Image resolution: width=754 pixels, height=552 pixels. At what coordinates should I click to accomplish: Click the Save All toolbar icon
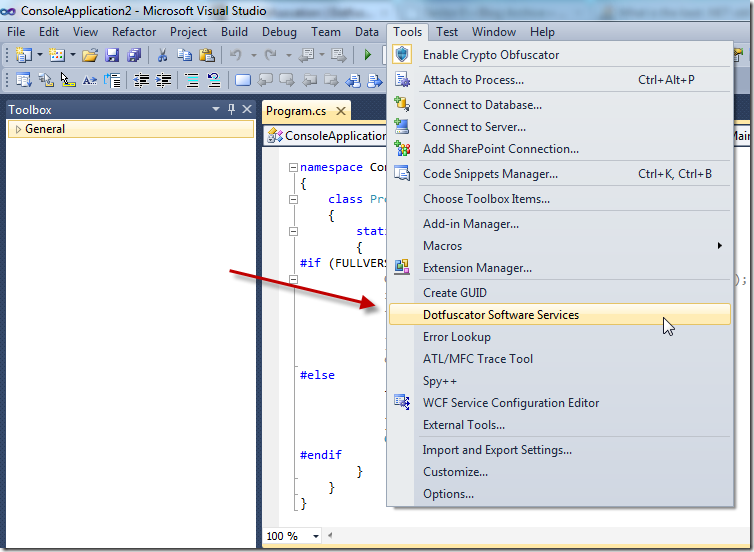132,55
